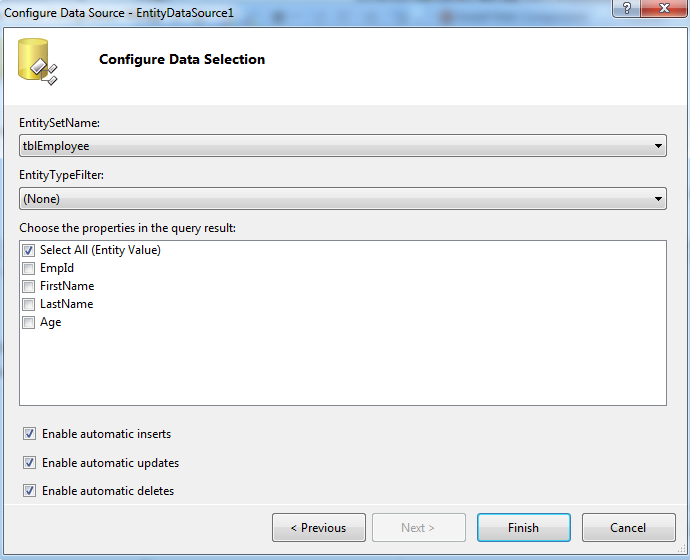Image resolution: width=690 pixels, height=560 pixels.
Task: Check the EmpId property checkbox
Action: coord(29,268)
